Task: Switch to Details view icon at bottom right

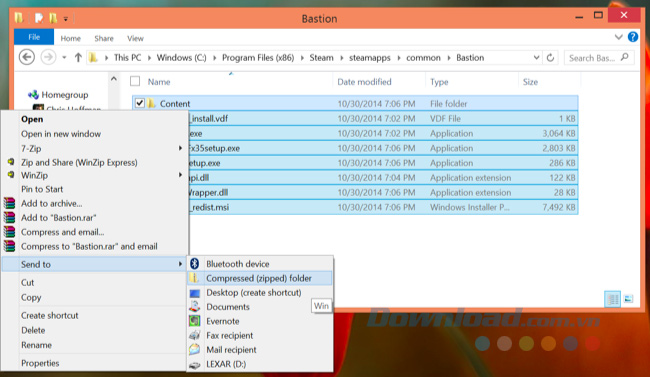Action: click(613, 299)
